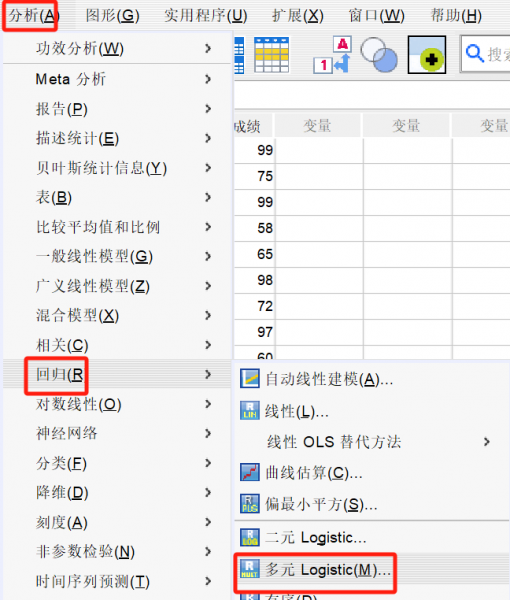The image size is (510, 600).
Task: Open the 实用程序(U) menu
Action: point(206,16)
